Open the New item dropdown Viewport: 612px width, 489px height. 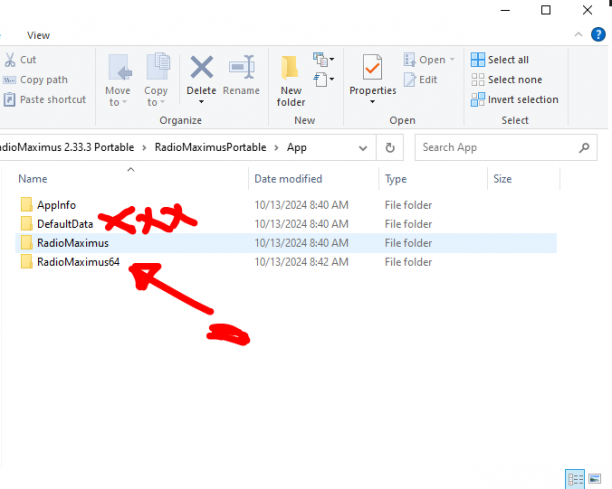pyautogui.click(x=324, y=59)
